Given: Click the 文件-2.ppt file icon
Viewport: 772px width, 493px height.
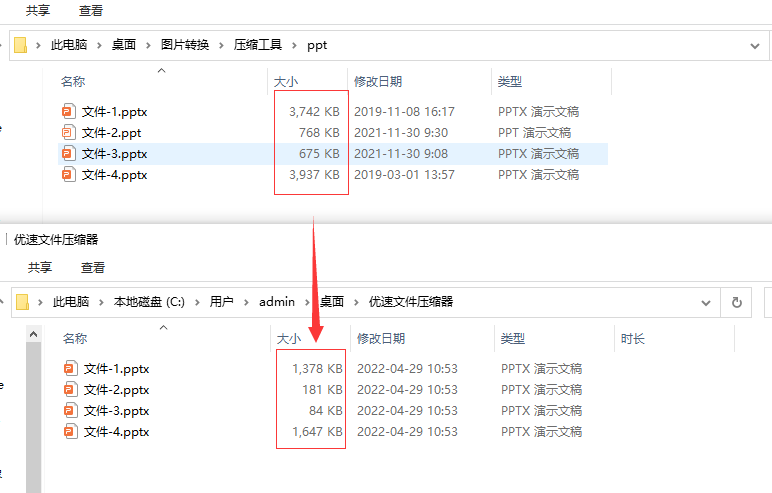Looking at the screenshot, I should pyautogui.click(x=69, y=132).
